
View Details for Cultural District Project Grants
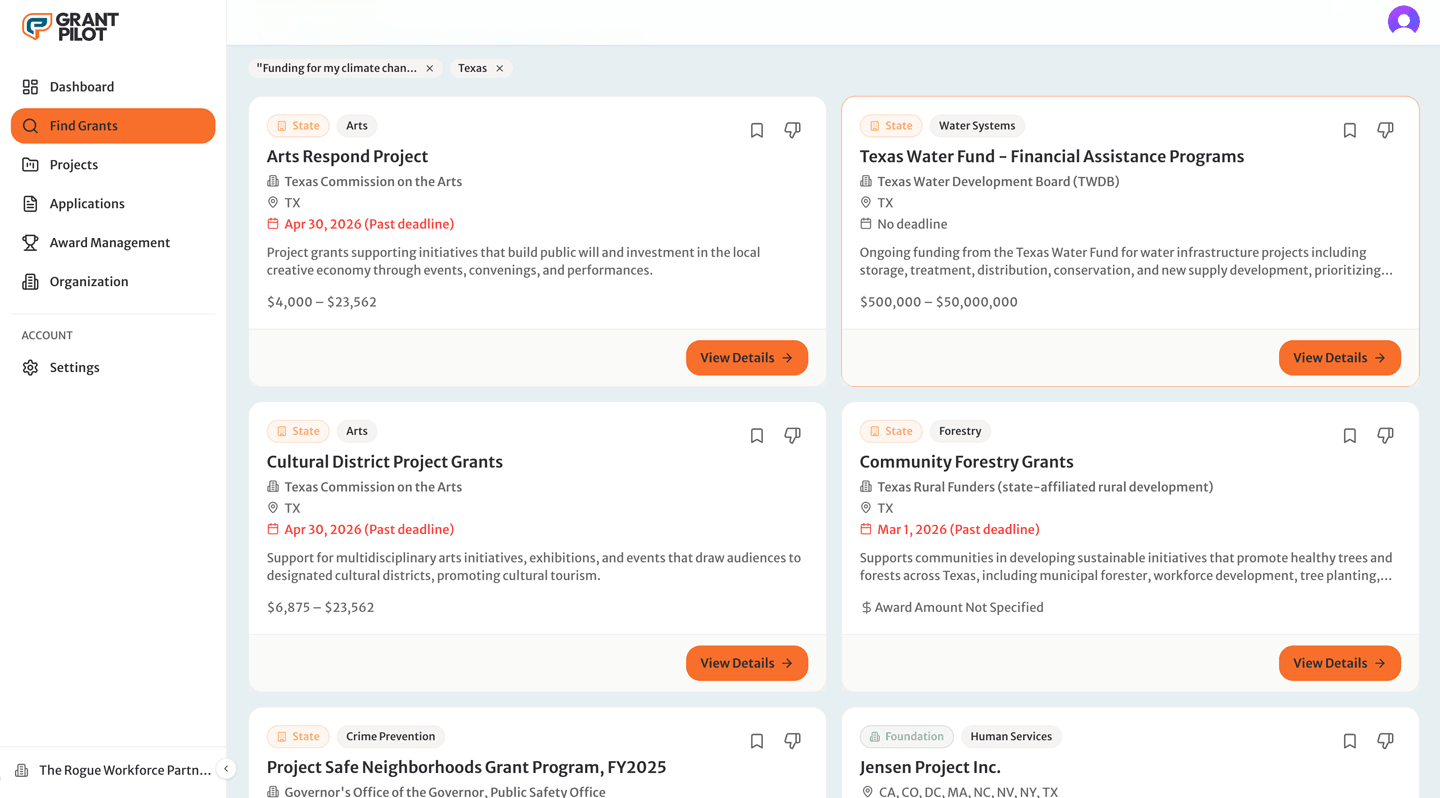[747, 663]
